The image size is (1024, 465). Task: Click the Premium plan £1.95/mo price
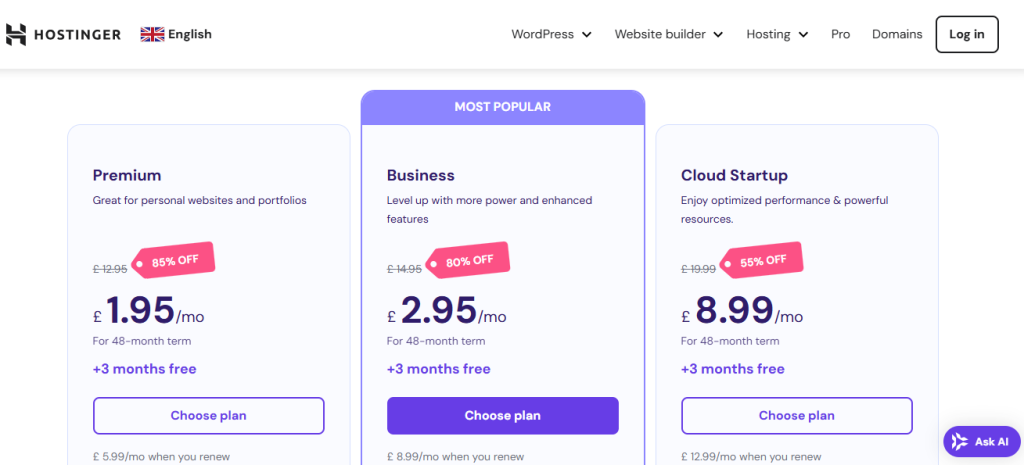[x=148, y=311]
